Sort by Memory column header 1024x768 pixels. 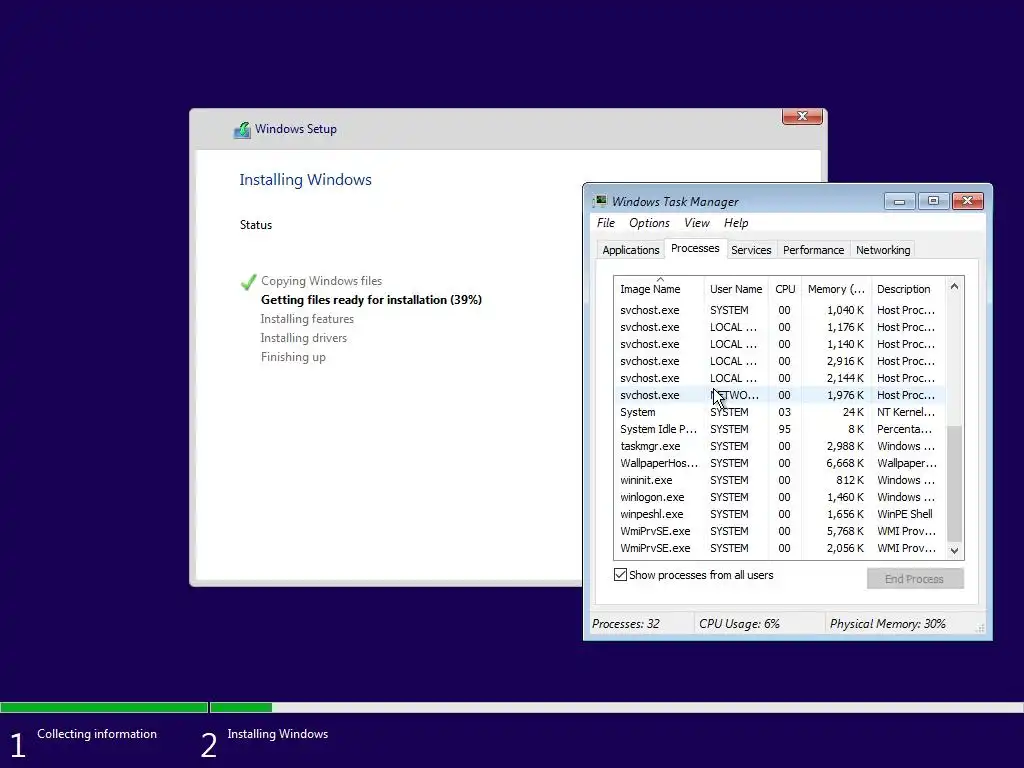[836, 289]
